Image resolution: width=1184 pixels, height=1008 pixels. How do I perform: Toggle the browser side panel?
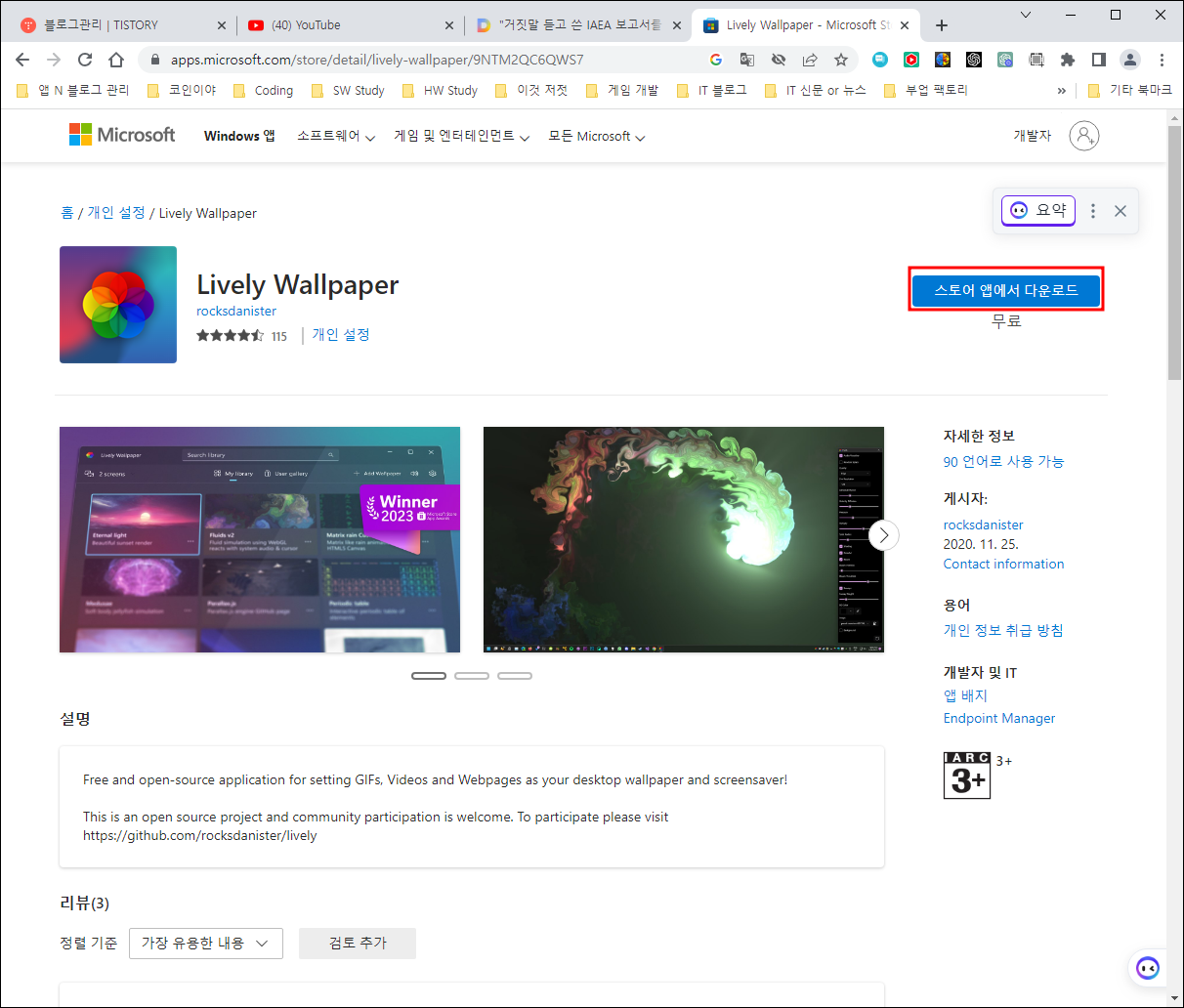click(1099, 60)
